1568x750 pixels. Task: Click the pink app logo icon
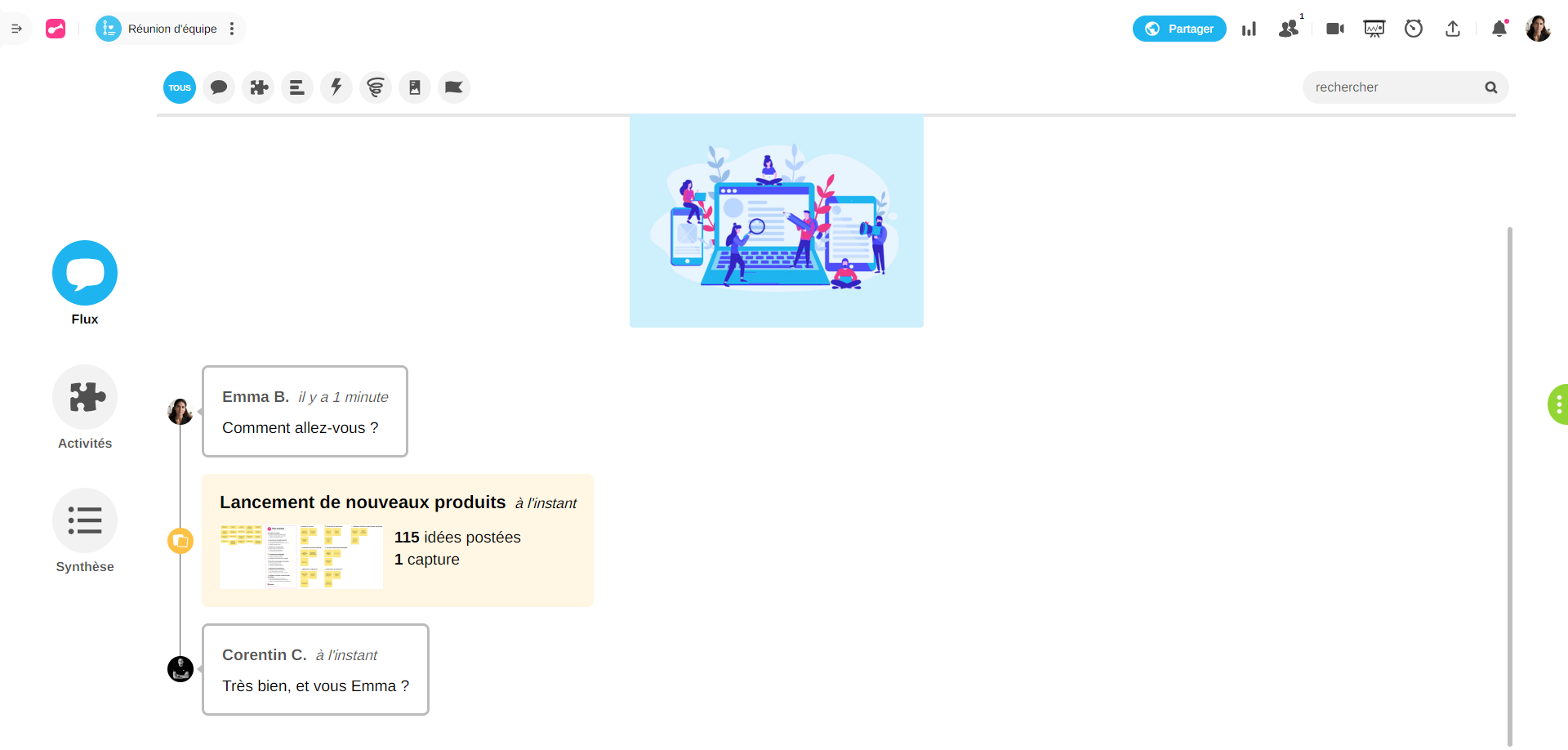click(56, 29)
